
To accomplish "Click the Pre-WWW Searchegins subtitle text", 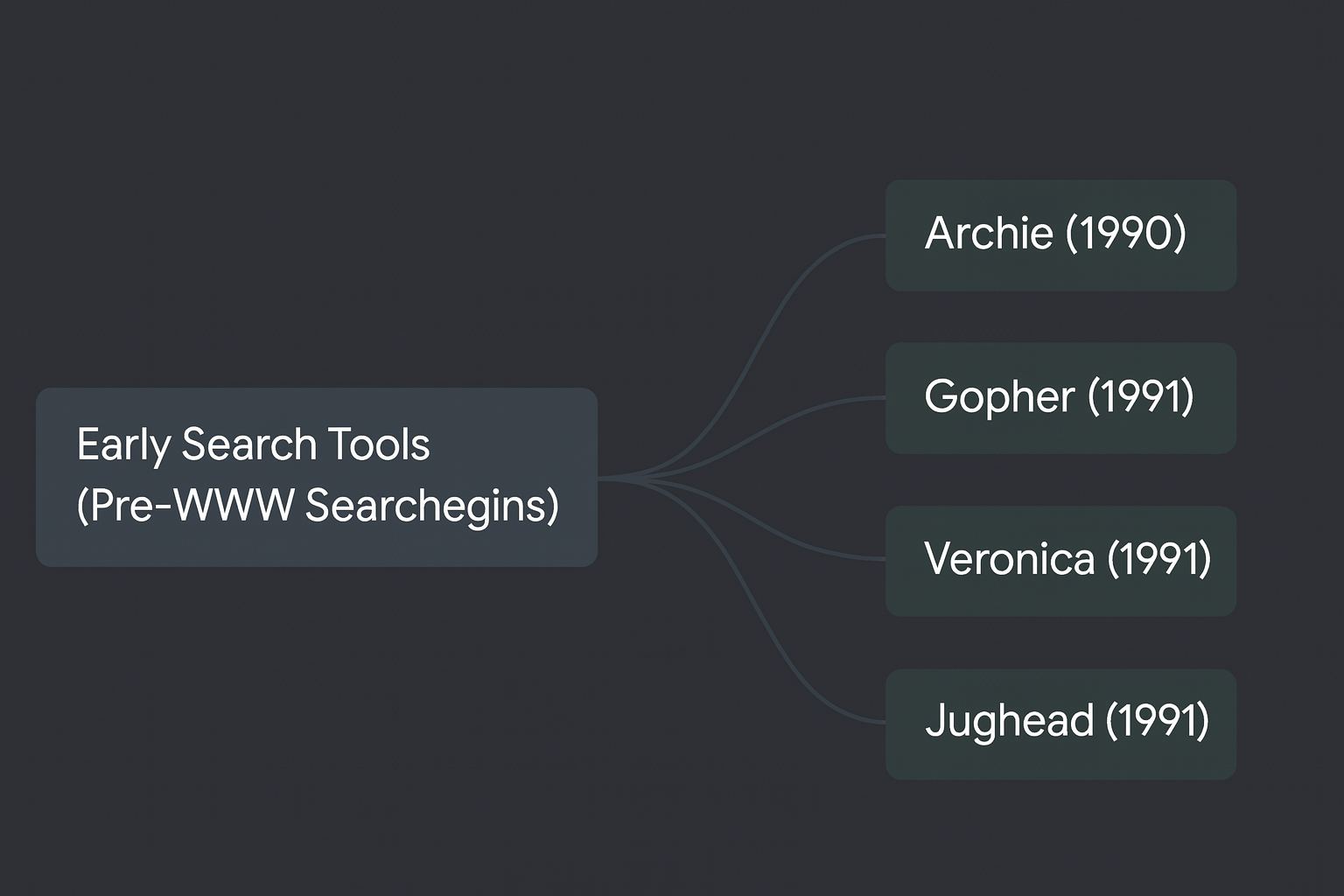I will (x=318, y=506).
